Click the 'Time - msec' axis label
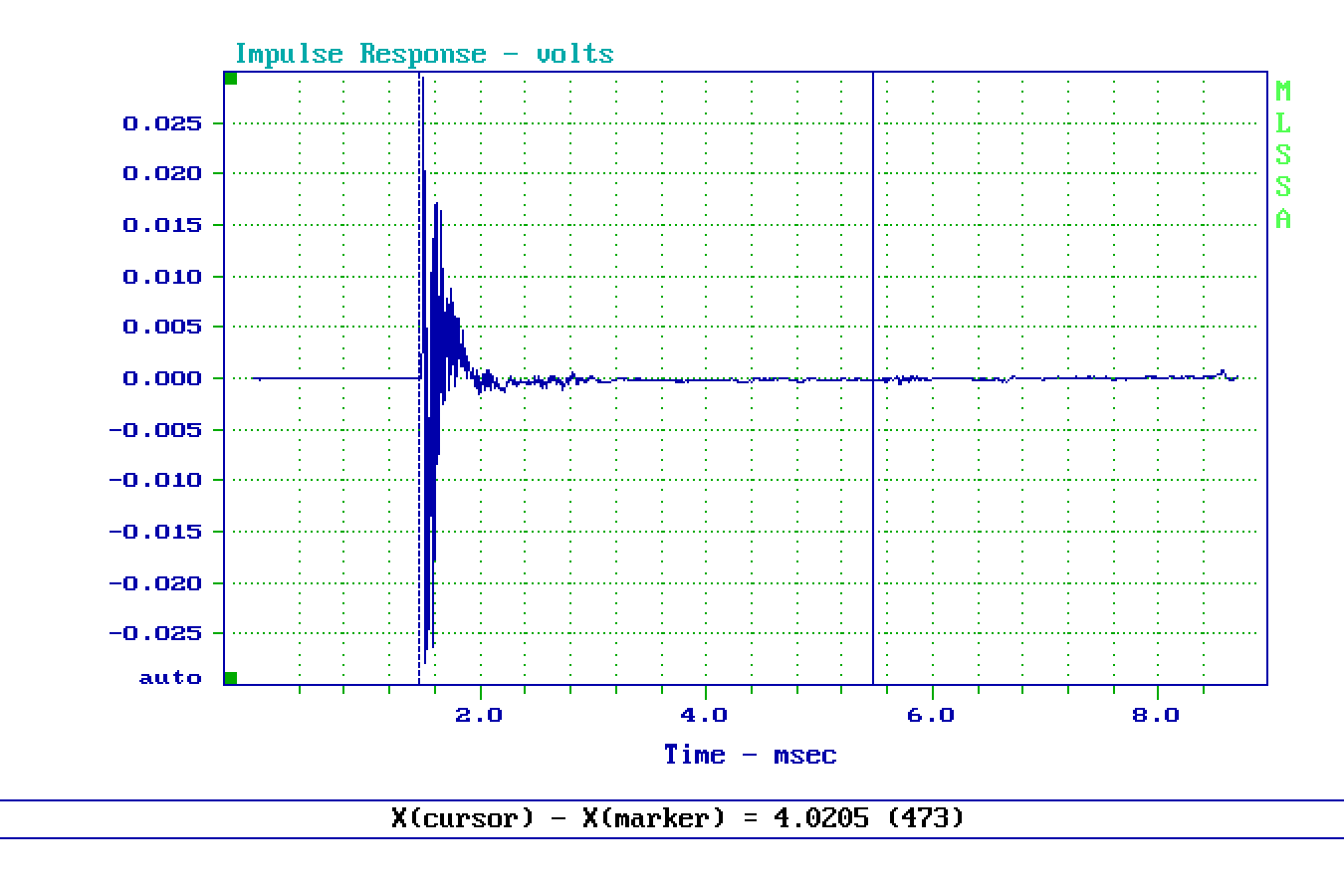Viewport: 1344px width, 896px height. pos(750,755)
